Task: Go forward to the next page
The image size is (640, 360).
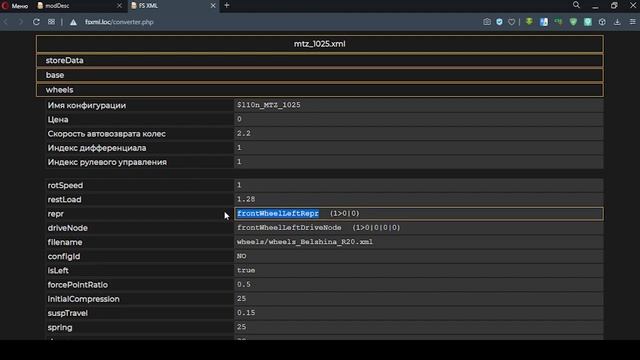Action: 20,22
